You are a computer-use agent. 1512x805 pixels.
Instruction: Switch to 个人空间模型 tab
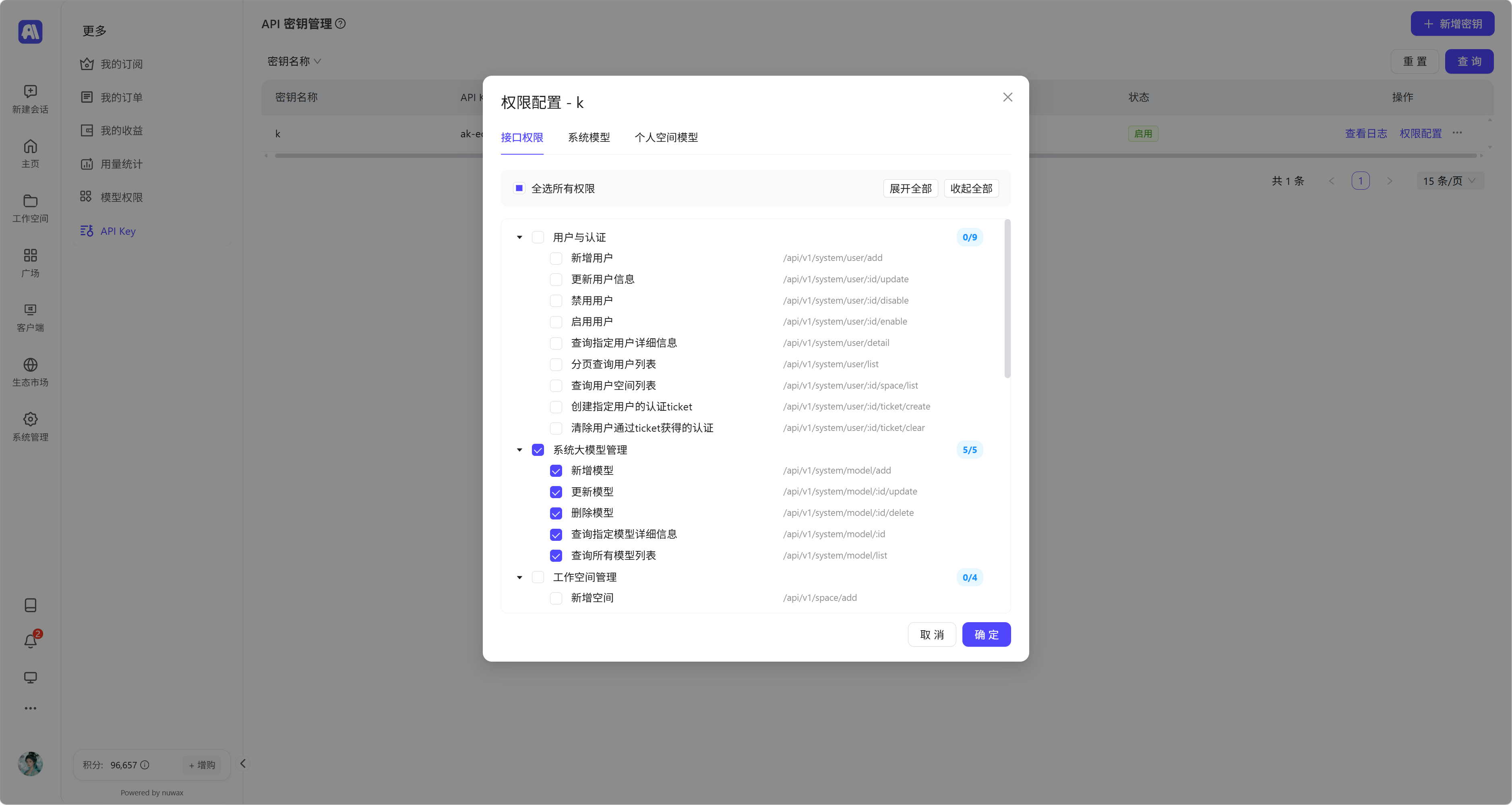[666, 137]
